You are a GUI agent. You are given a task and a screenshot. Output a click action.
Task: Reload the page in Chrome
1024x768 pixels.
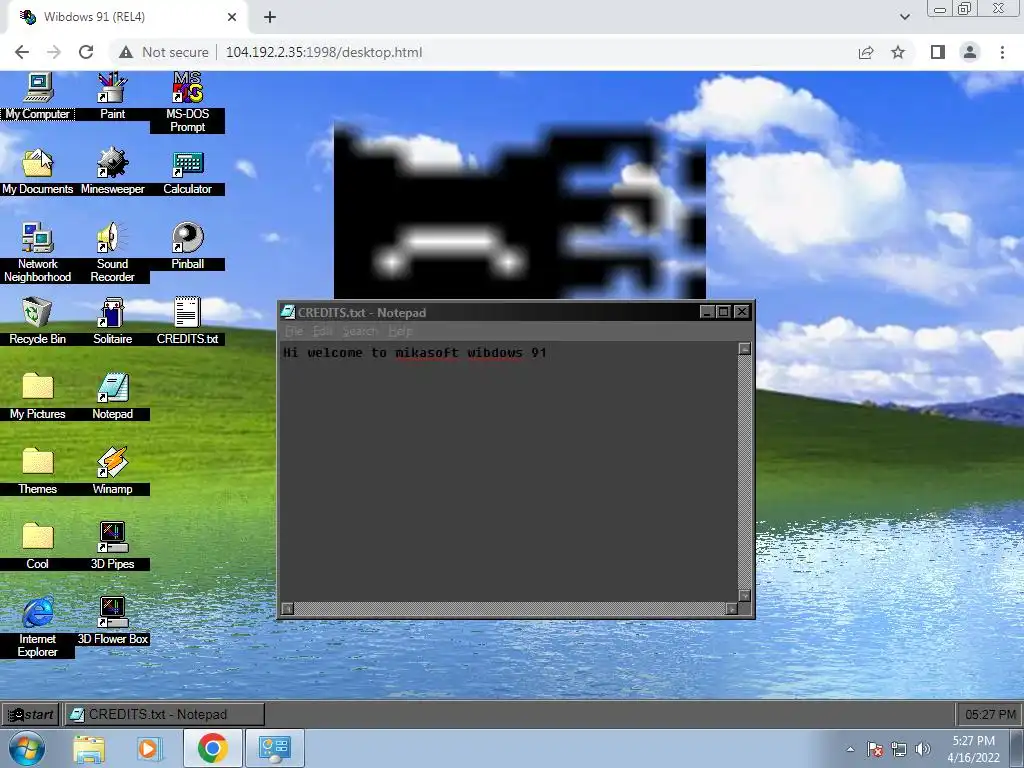(x=86, y=52)
